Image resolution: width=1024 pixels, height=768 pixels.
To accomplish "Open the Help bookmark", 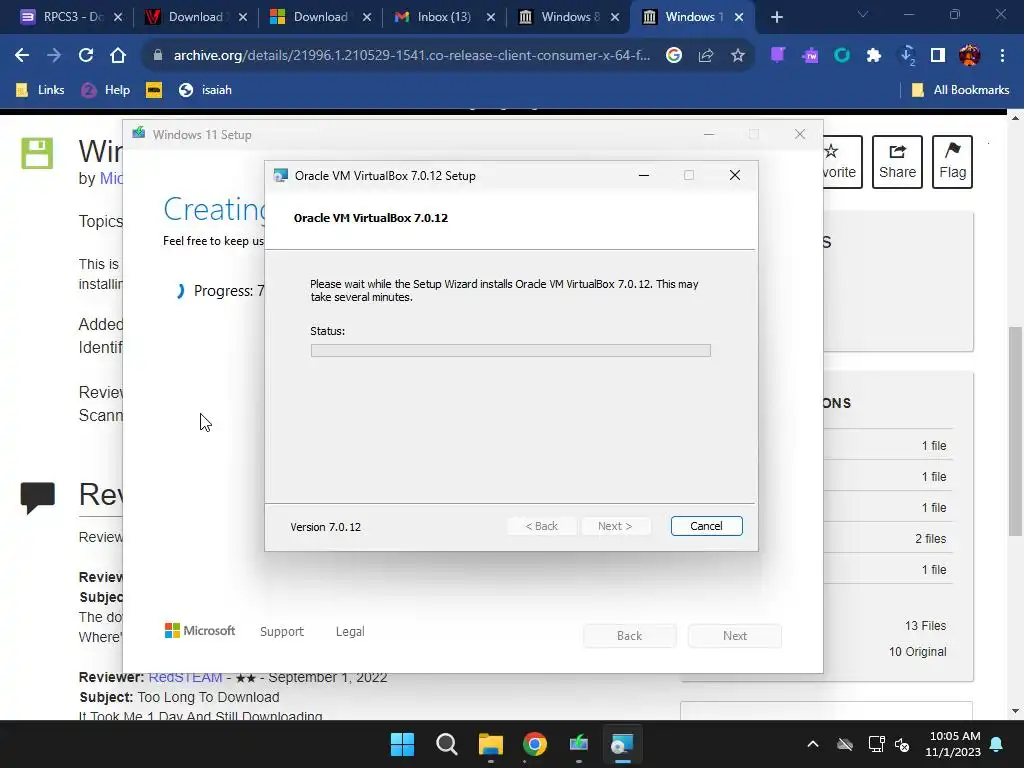I will point(106,90).
